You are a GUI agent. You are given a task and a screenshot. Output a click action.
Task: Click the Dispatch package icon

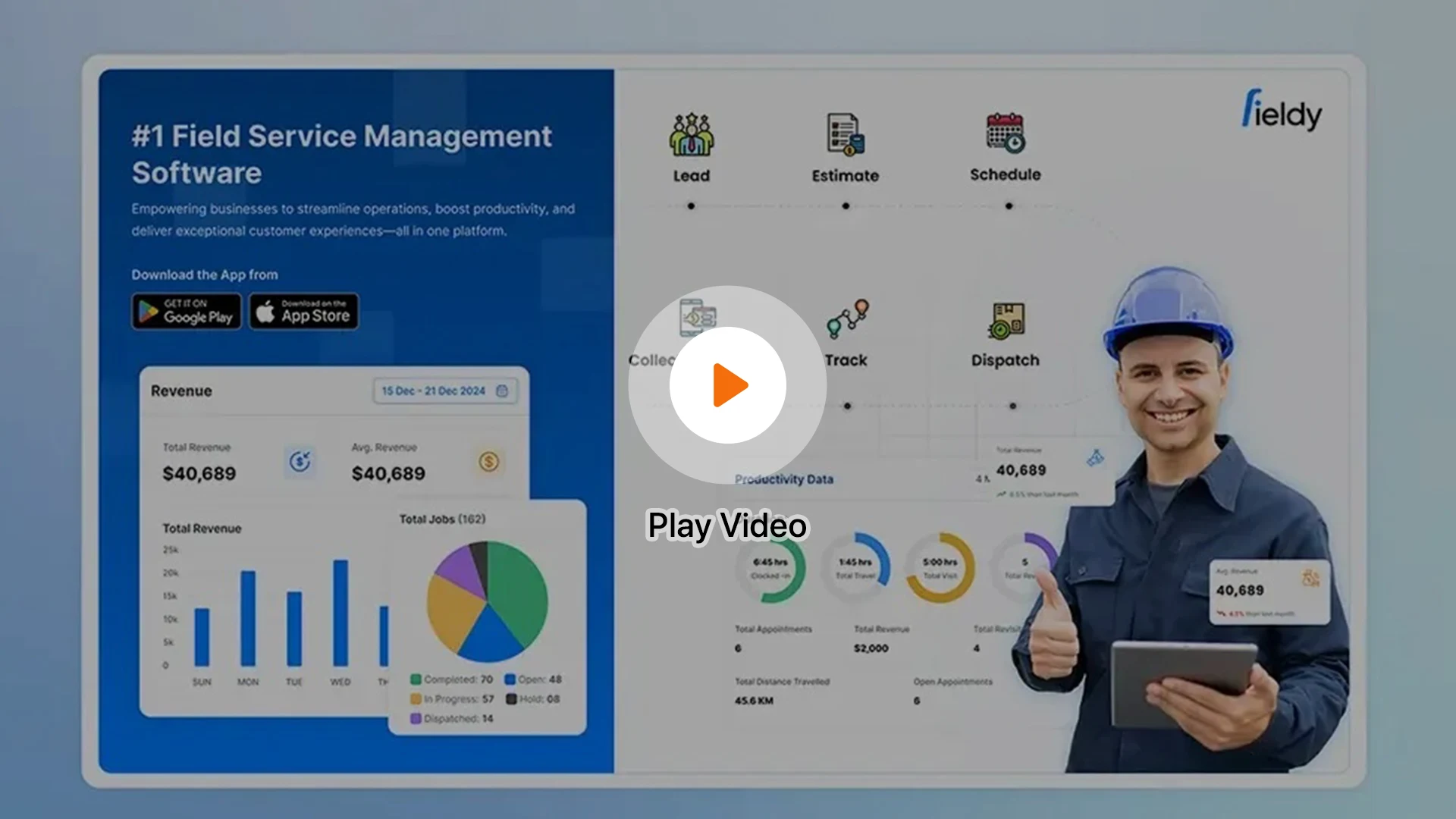point(1006,320)
